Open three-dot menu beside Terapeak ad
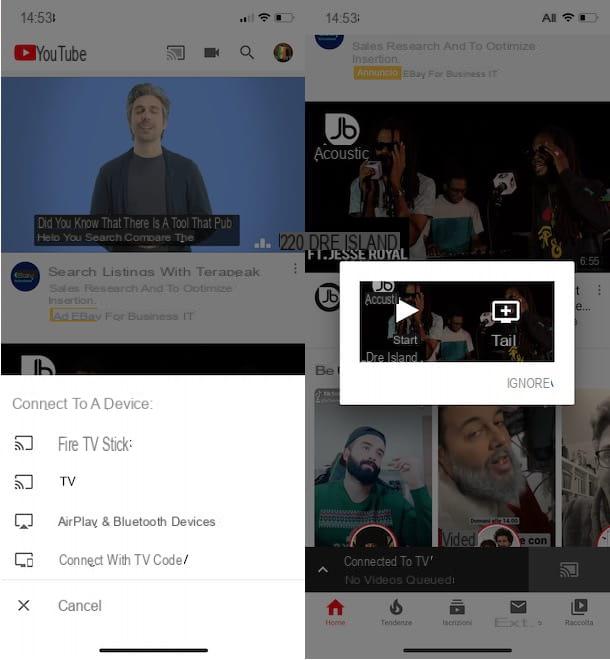 click(295, 269)
